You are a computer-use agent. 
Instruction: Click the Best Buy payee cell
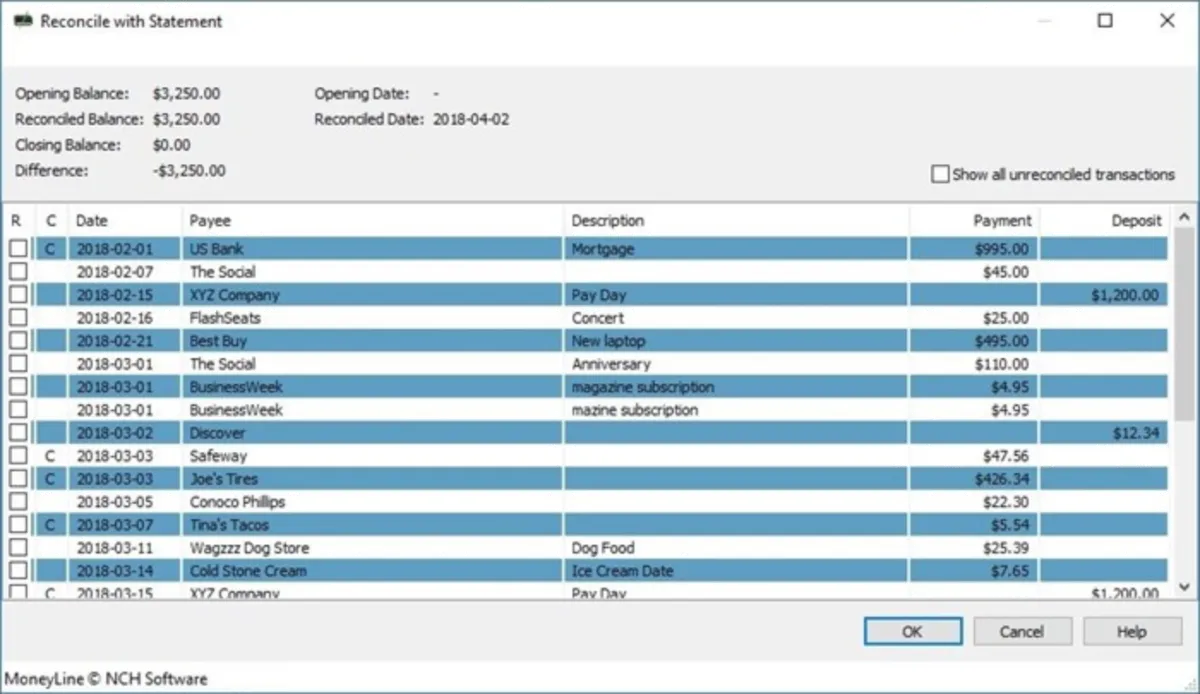[373, 341]
